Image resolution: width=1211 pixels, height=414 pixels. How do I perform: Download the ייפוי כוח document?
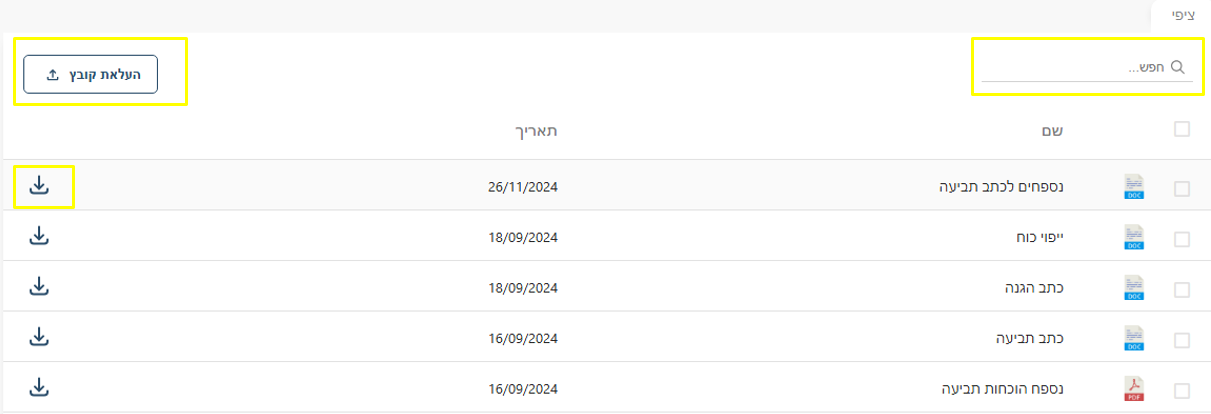(39, 236)
